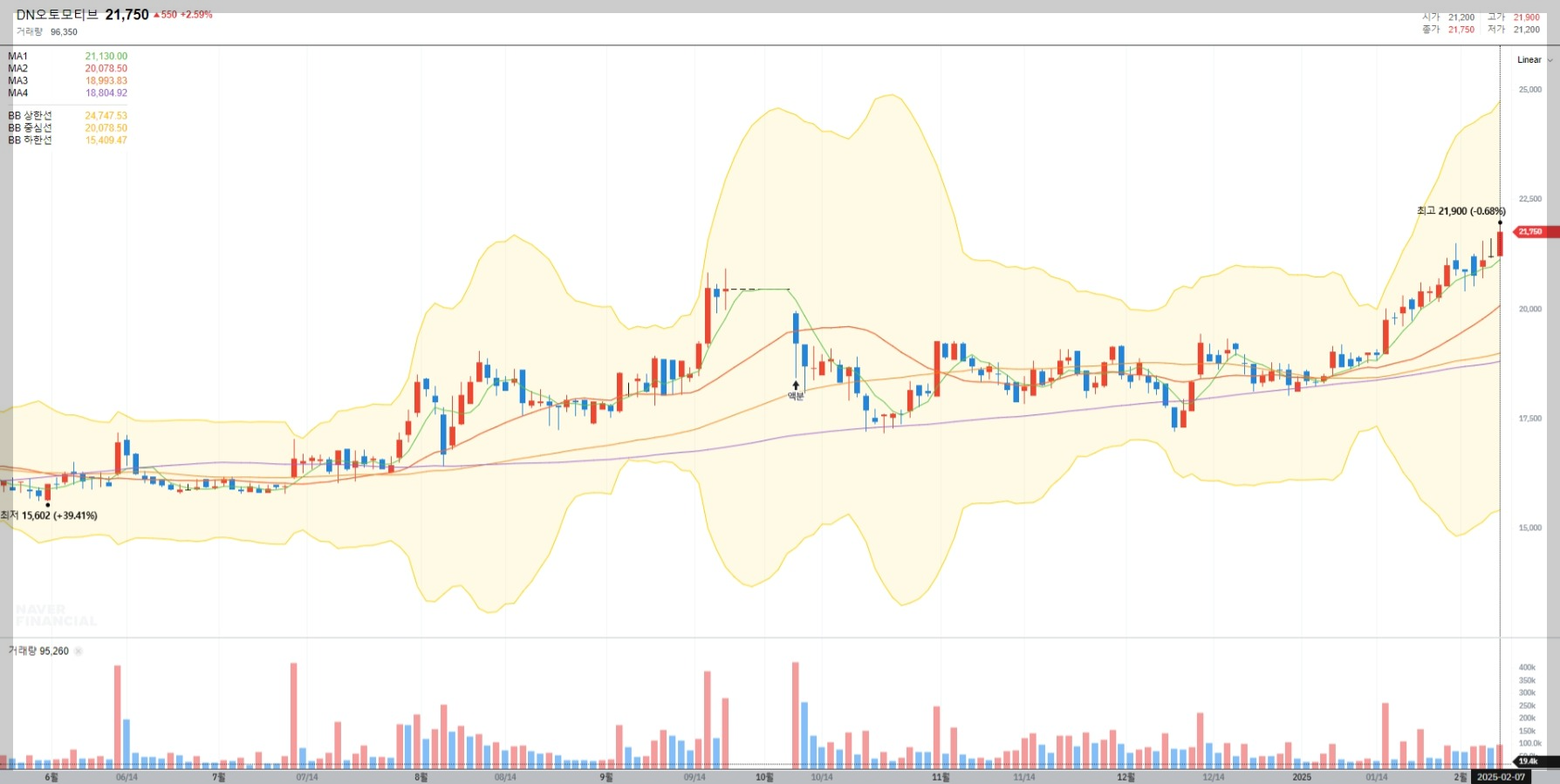Click the 거래량 96,350 header value
1560x784 pixels.
[x=64, y=32]
